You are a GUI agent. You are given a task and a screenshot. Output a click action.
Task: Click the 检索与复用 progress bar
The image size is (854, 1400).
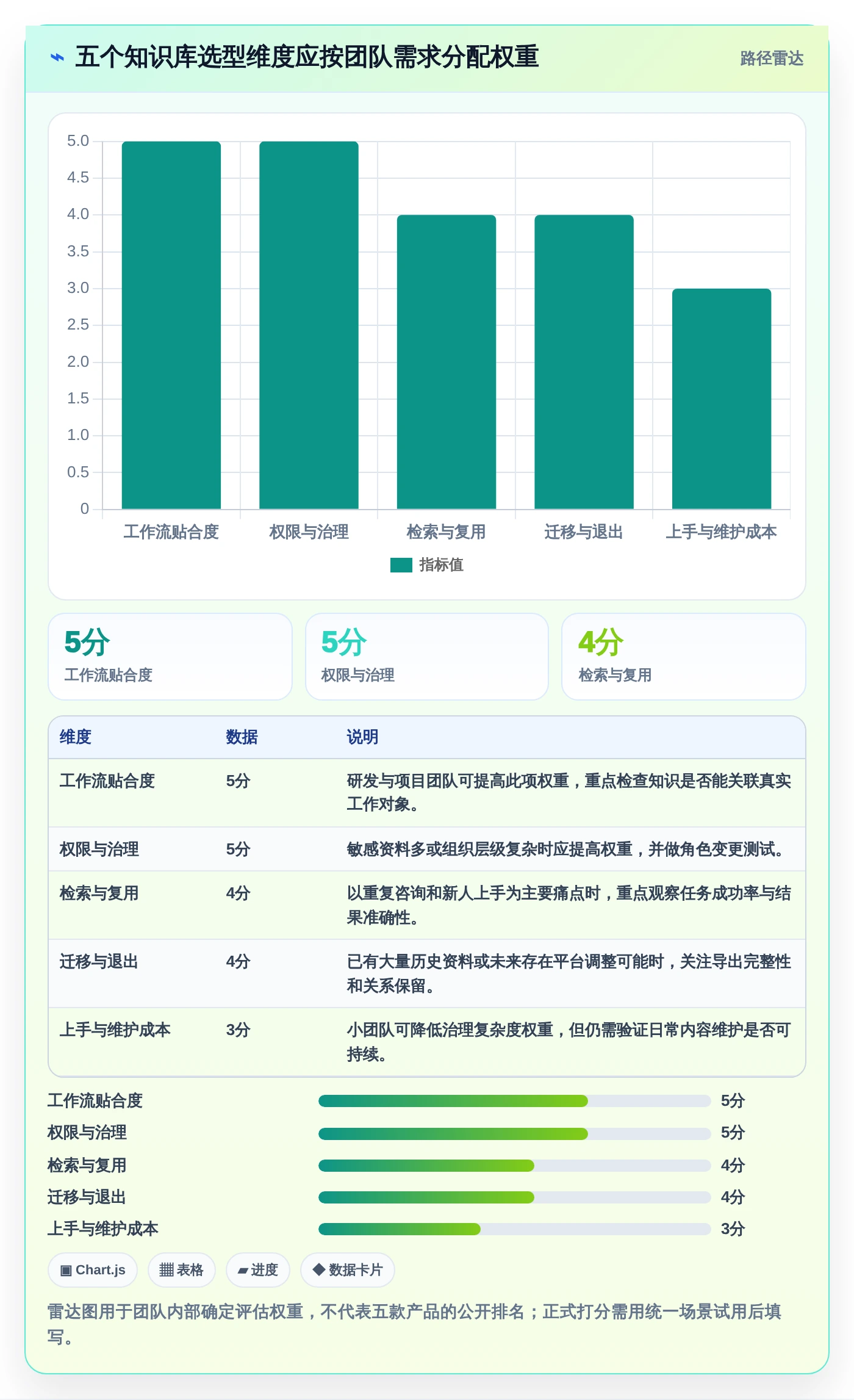pyautogui.click(x=514, y=1166)
